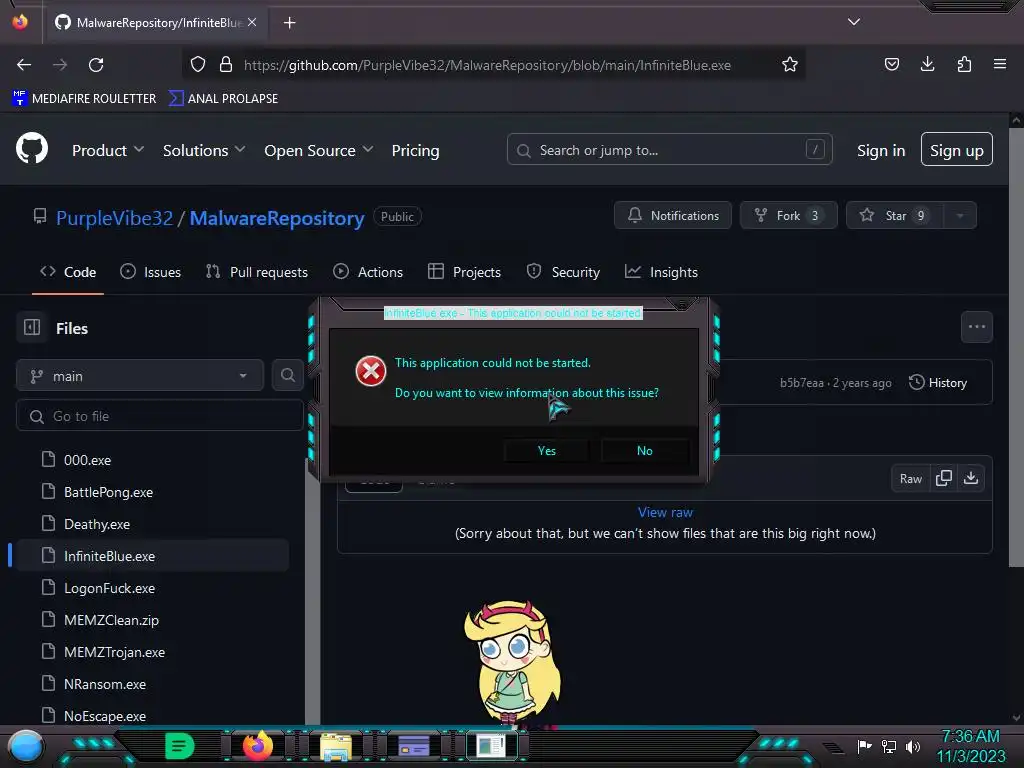Open the Firefox hamburger menu
The width and height of the screenshot is (1024, 768).
coord(1000,64)
